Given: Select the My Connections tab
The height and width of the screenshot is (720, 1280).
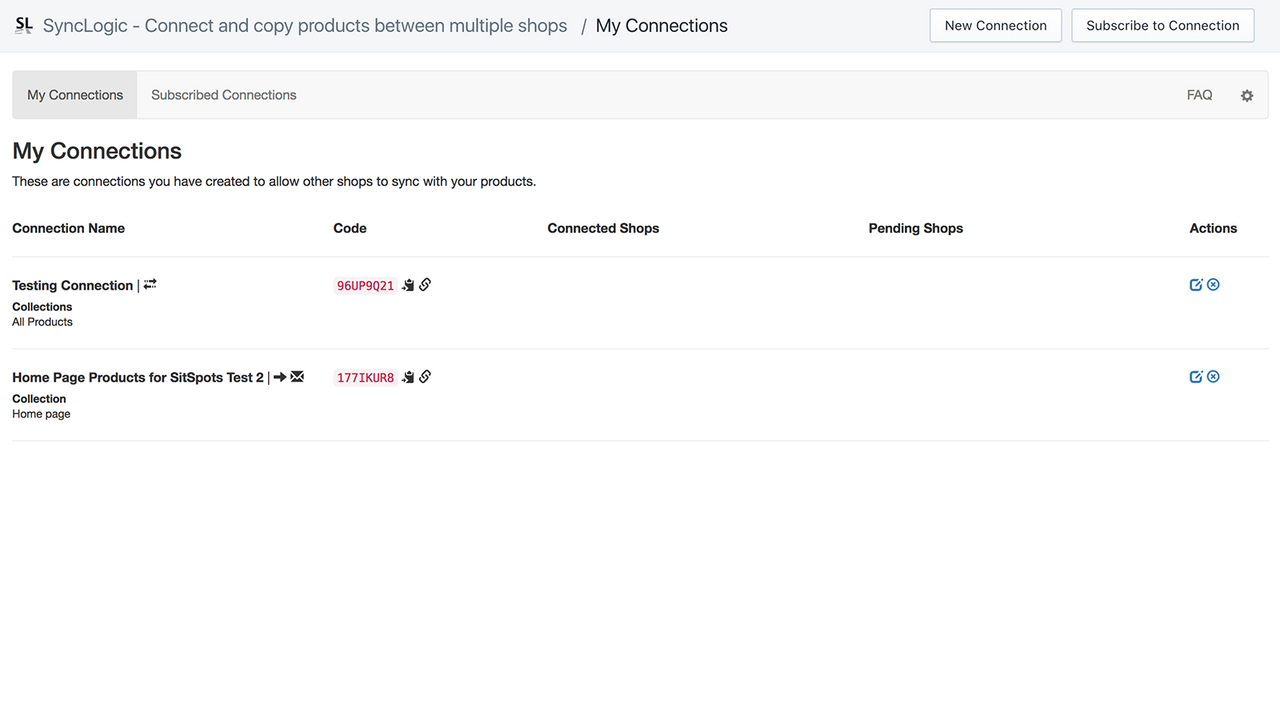Looking at the screenshot, I should 74,94.
